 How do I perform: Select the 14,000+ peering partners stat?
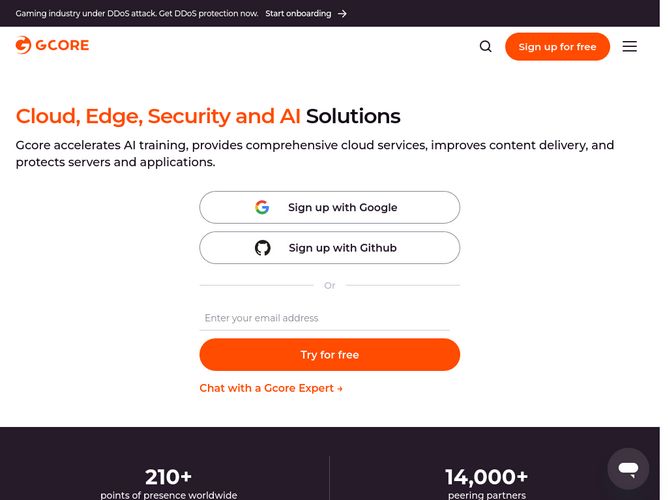(x=487, y=482)
